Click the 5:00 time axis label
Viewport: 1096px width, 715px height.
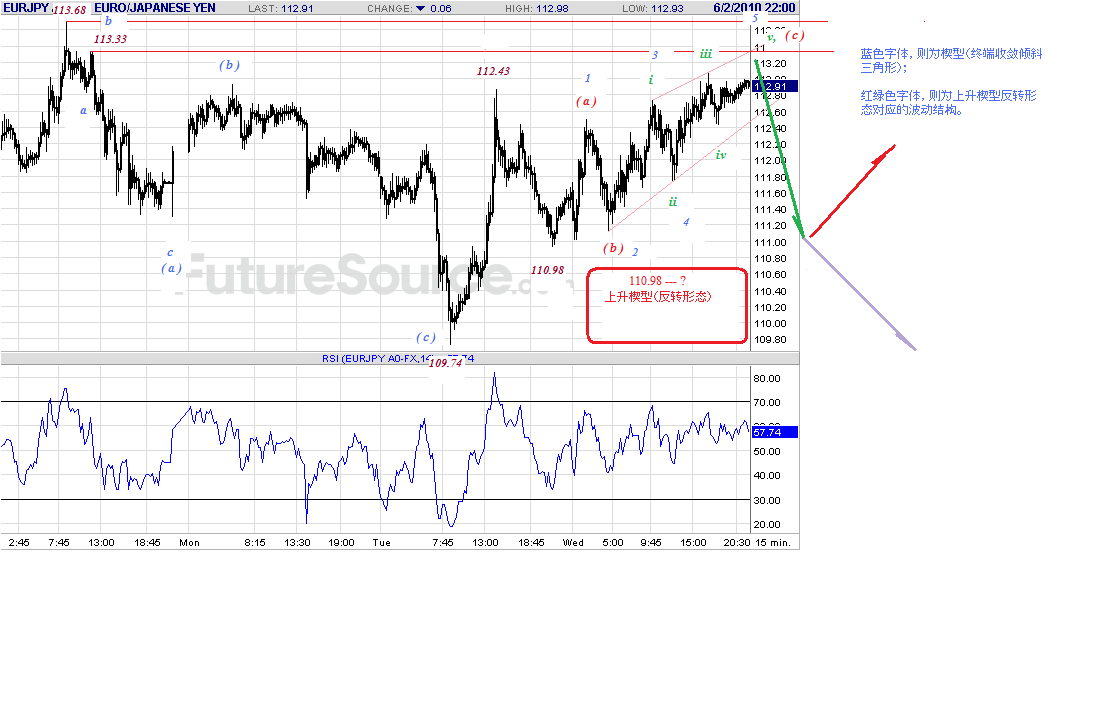click(613, 542)
